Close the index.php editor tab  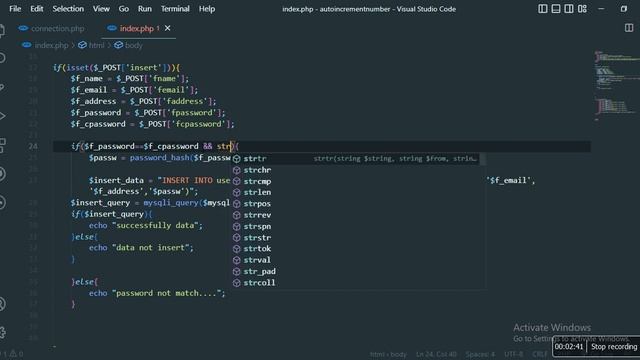point(167,28)
